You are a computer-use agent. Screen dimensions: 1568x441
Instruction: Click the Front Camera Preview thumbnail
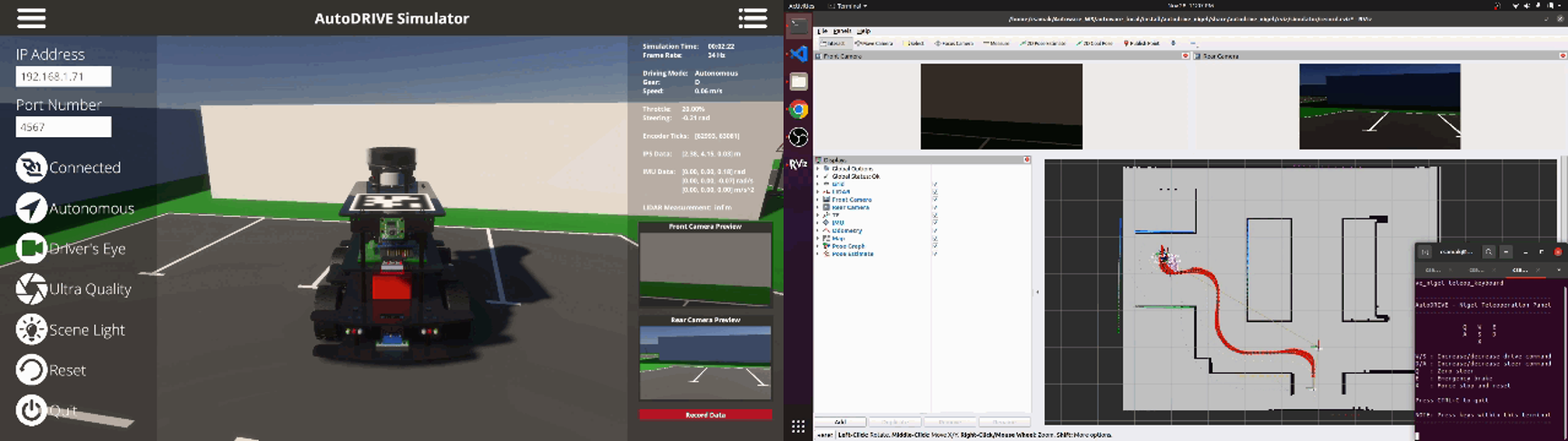point(705,269)
